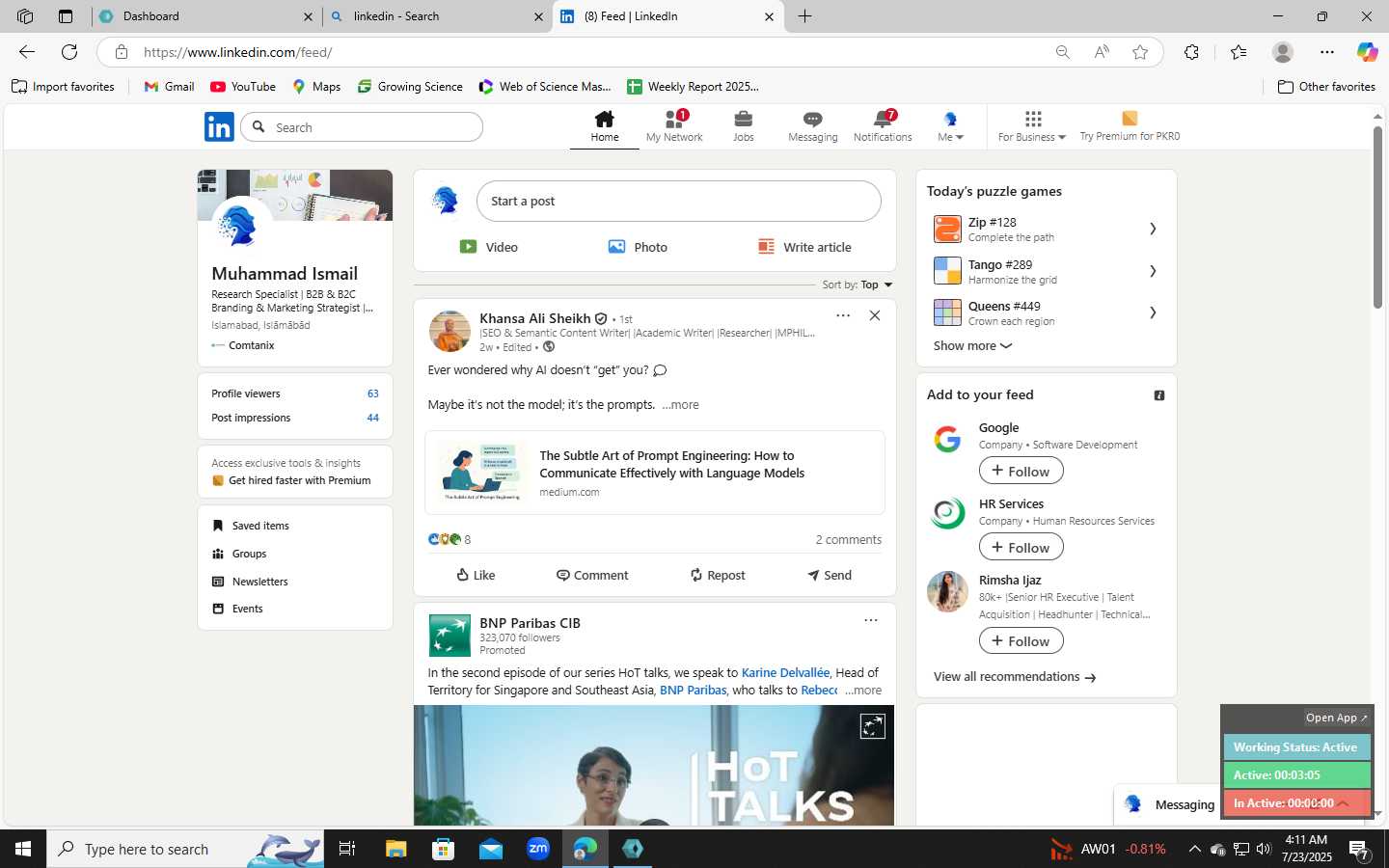Image resolution: width=1389 pixels, height=868 pixels.
Task: Open the Karine Delvallée profile link
Action: point(785,673)
